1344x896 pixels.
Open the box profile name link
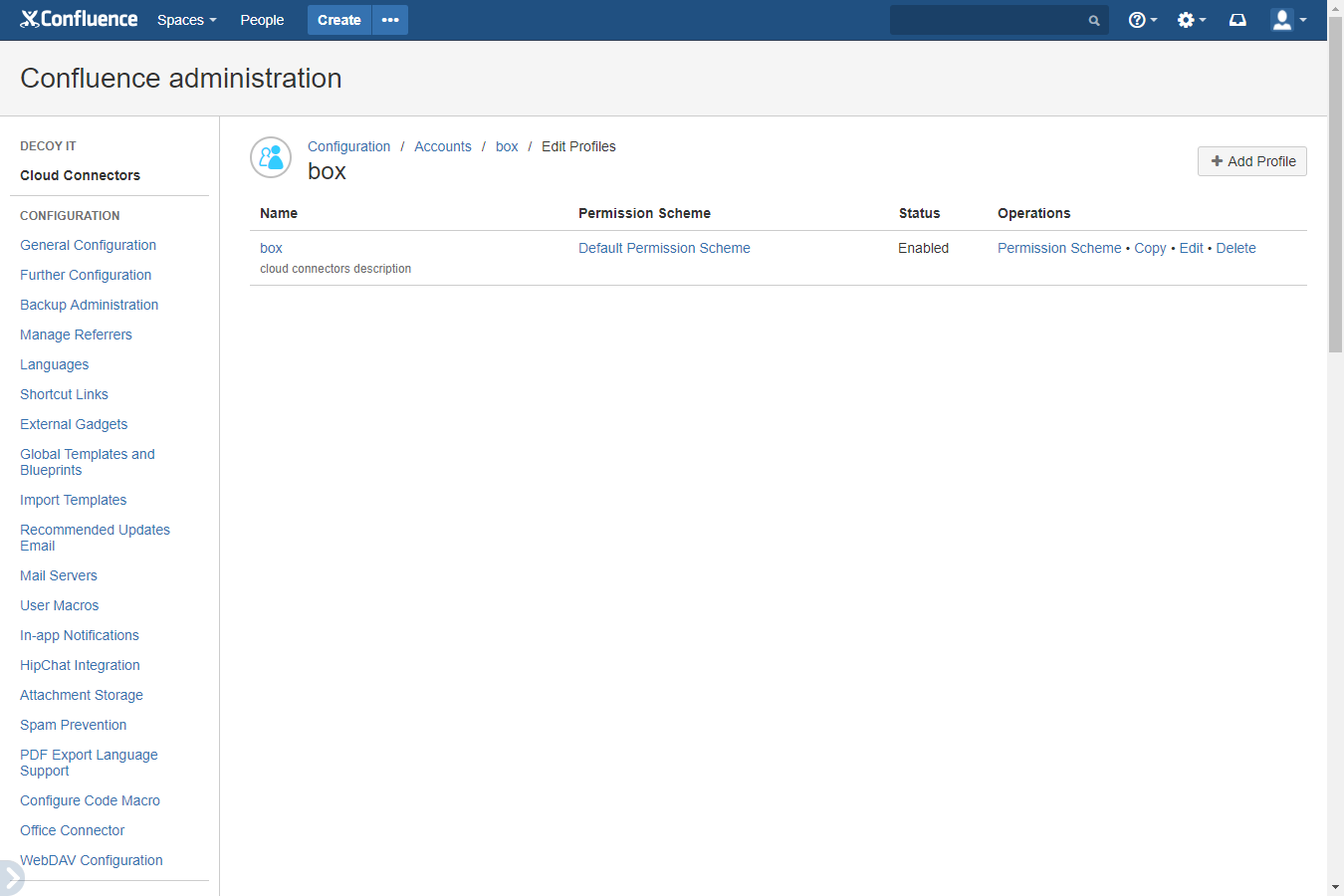[x=271, y=248]
